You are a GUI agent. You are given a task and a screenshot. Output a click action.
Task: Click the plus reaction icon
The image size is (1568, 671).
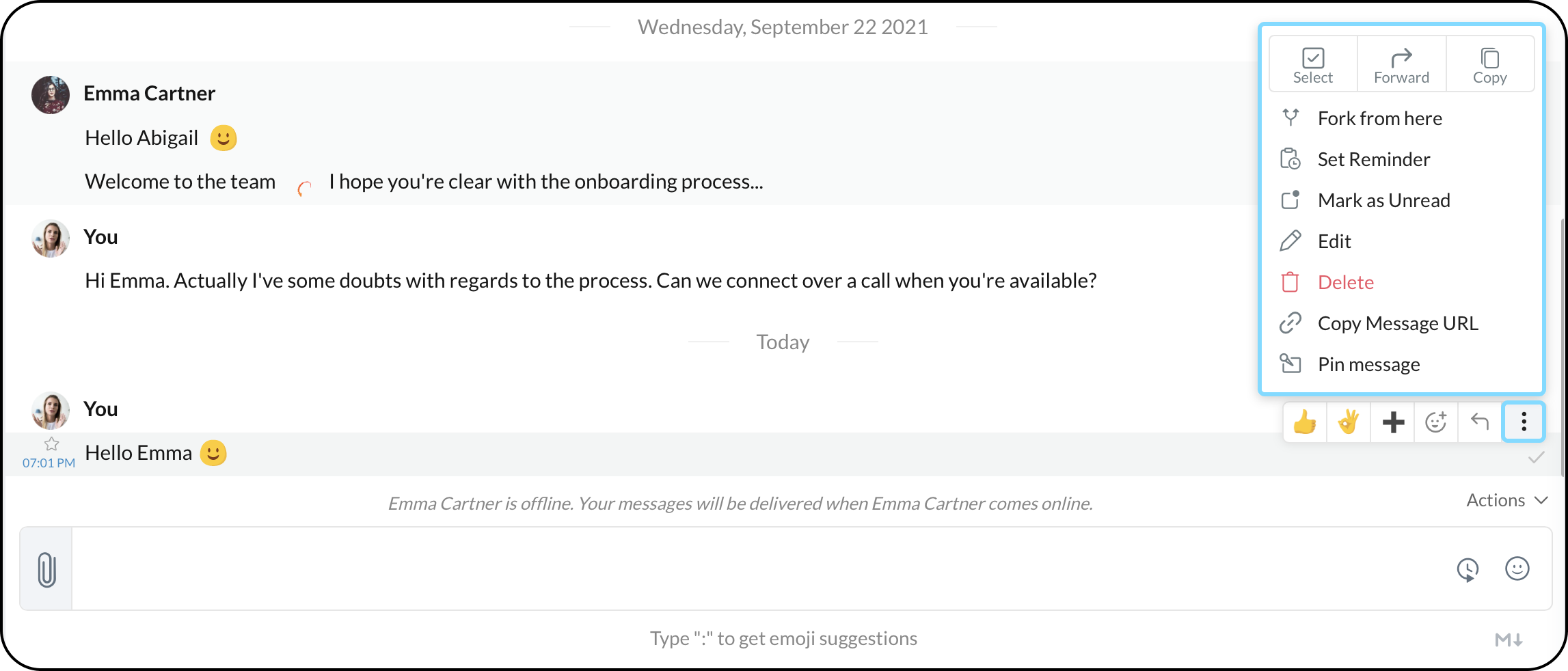pos(1393,422)
